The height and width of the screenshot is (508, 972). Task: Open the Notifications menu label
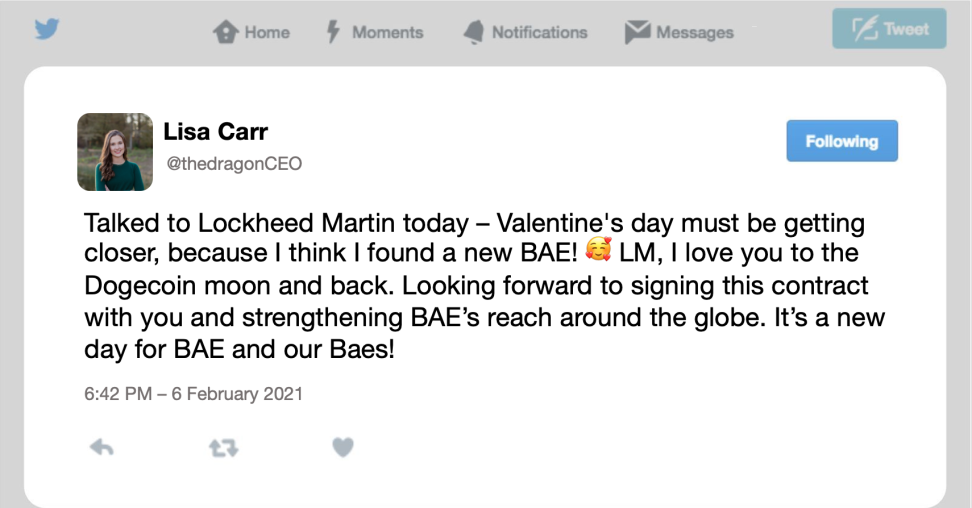point(539,32)
